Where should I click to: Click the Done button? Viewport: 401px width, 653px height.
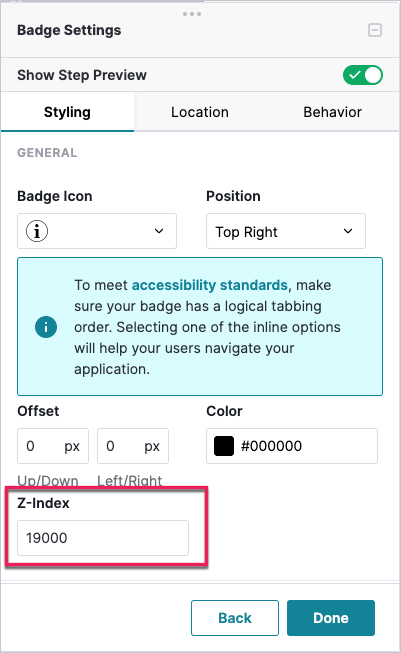331,618
